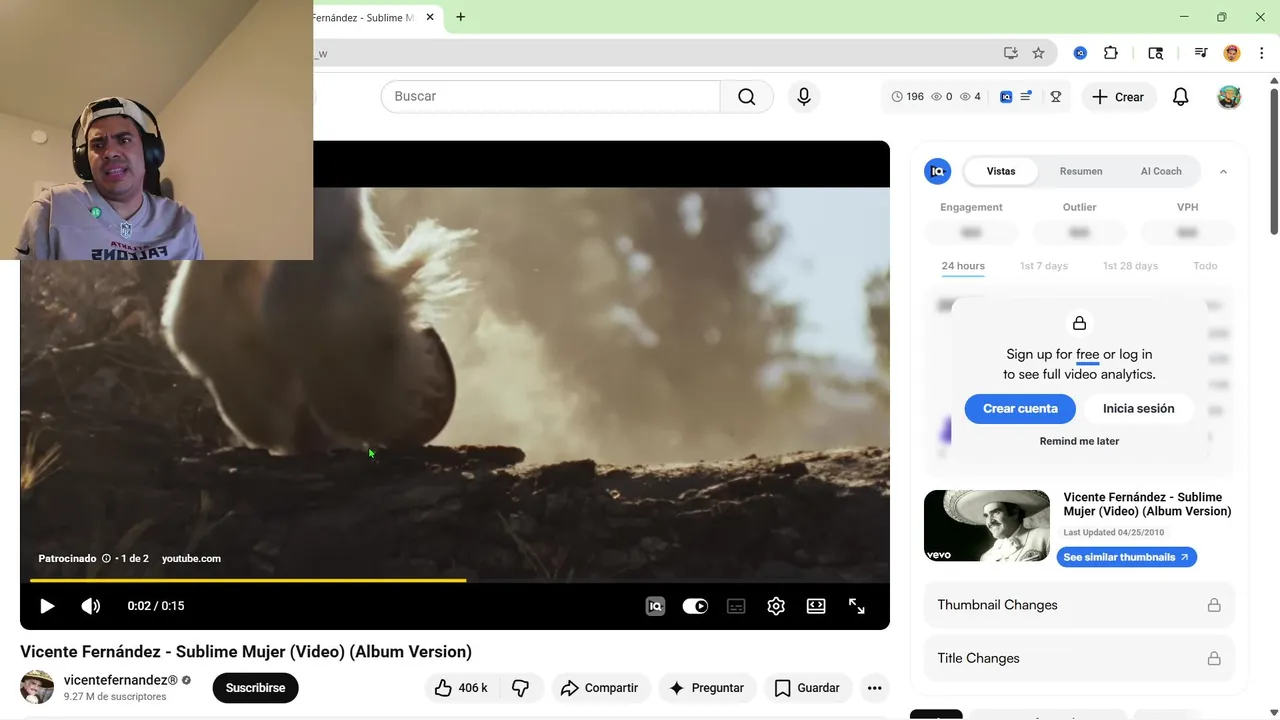Viewport: 1280px width, 720px height.
Task: Click the Crear cuenta button
Action: tap(1020, 408)
